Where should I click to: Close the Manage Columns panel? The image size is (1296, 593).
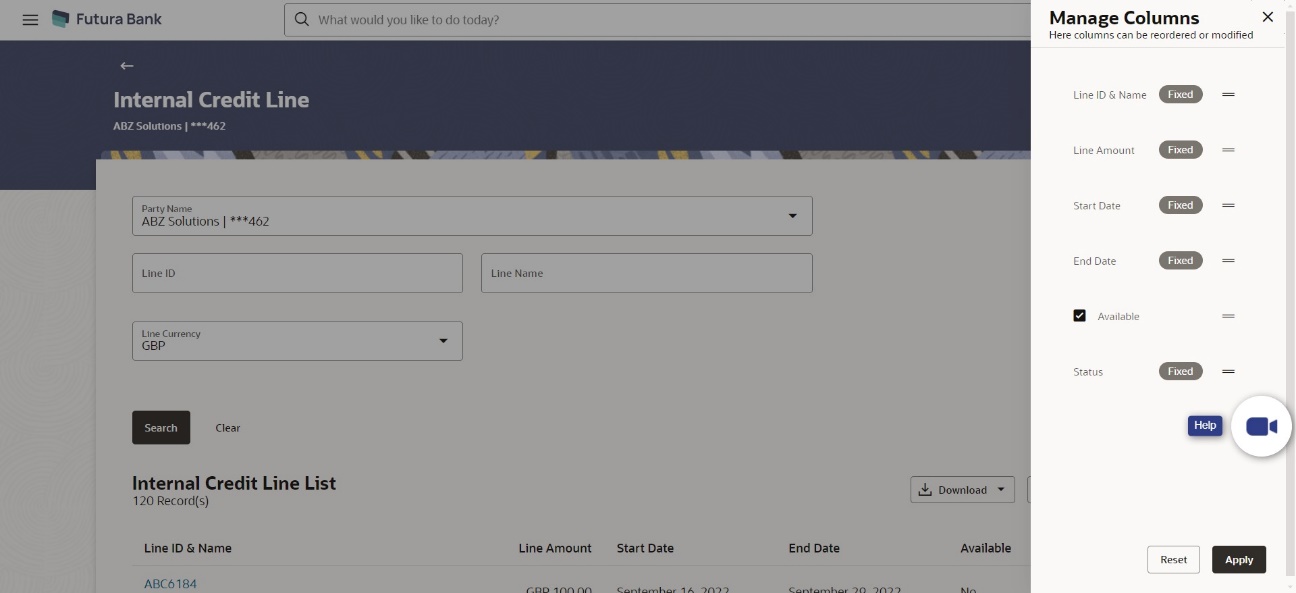[1267, 17]
